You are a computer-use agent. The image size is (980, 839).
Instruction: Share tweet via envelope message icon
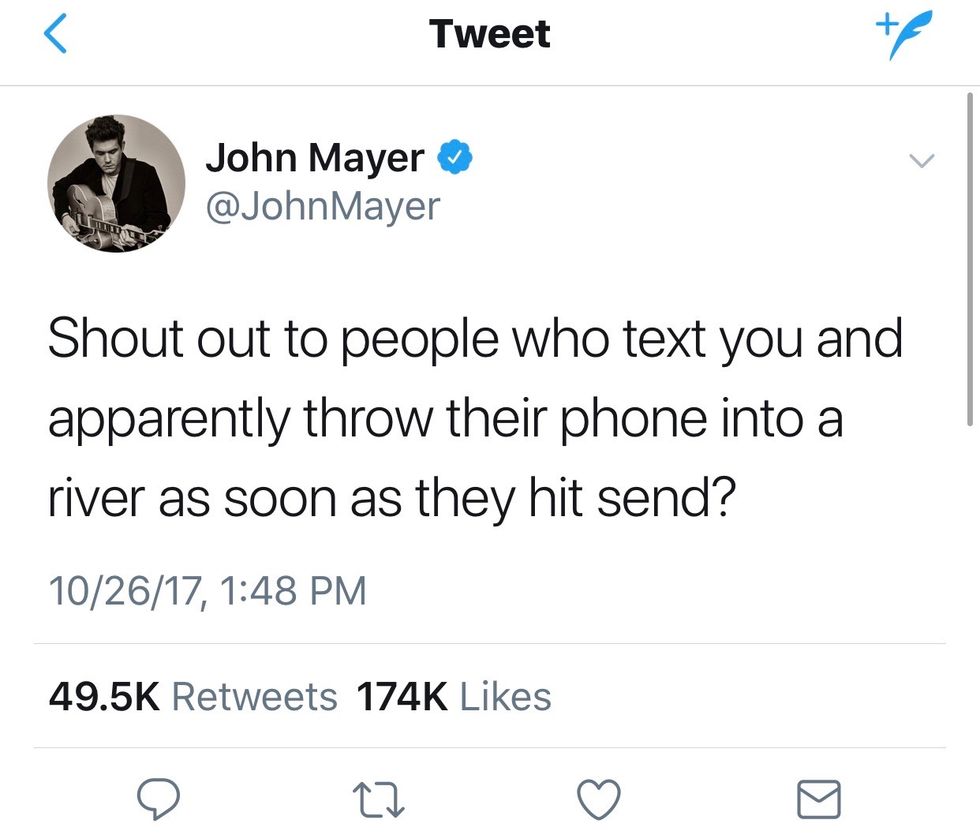point(819,800)
